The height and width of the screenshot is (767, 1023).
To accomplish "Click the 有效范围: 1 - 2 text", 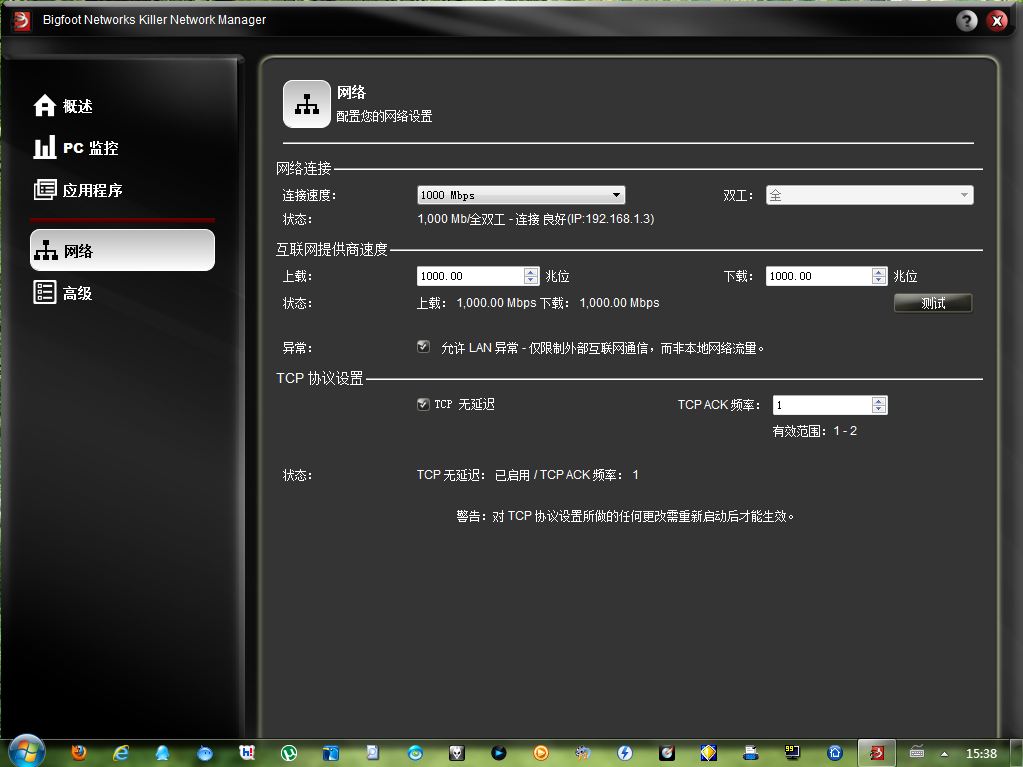I will (x=815, y=431).
